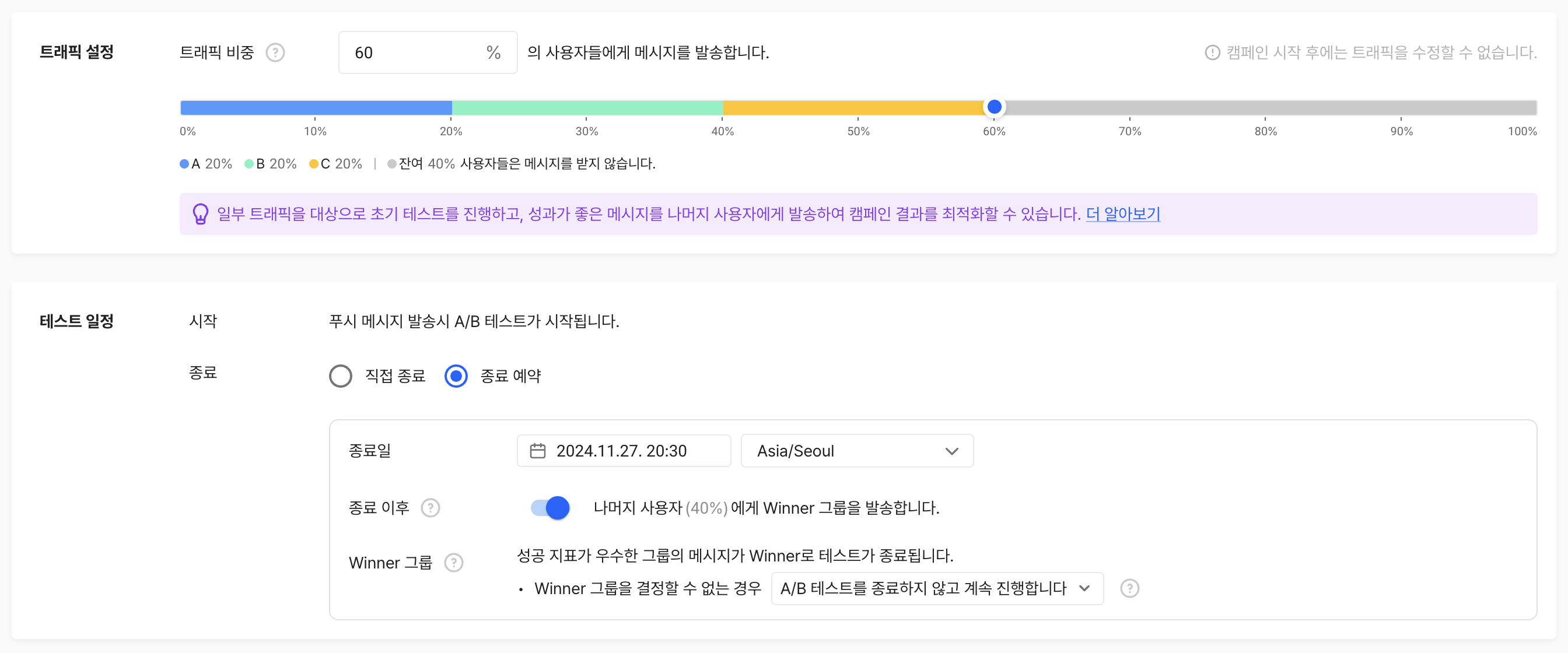Click the 100% tick label on slider
The image size is (1568, 653).
(x=1522, y=131)
